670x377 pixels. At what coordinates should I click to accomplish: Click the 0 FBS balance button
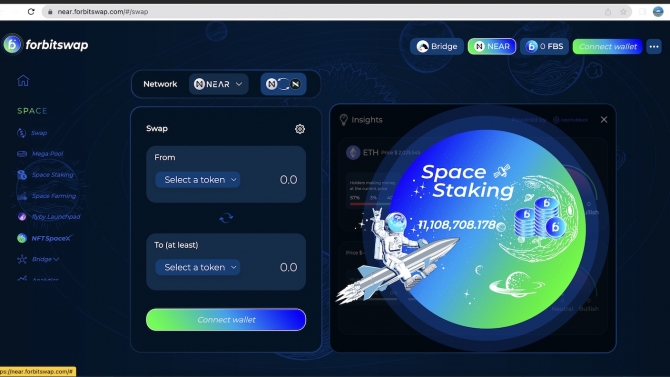[544, 46]
